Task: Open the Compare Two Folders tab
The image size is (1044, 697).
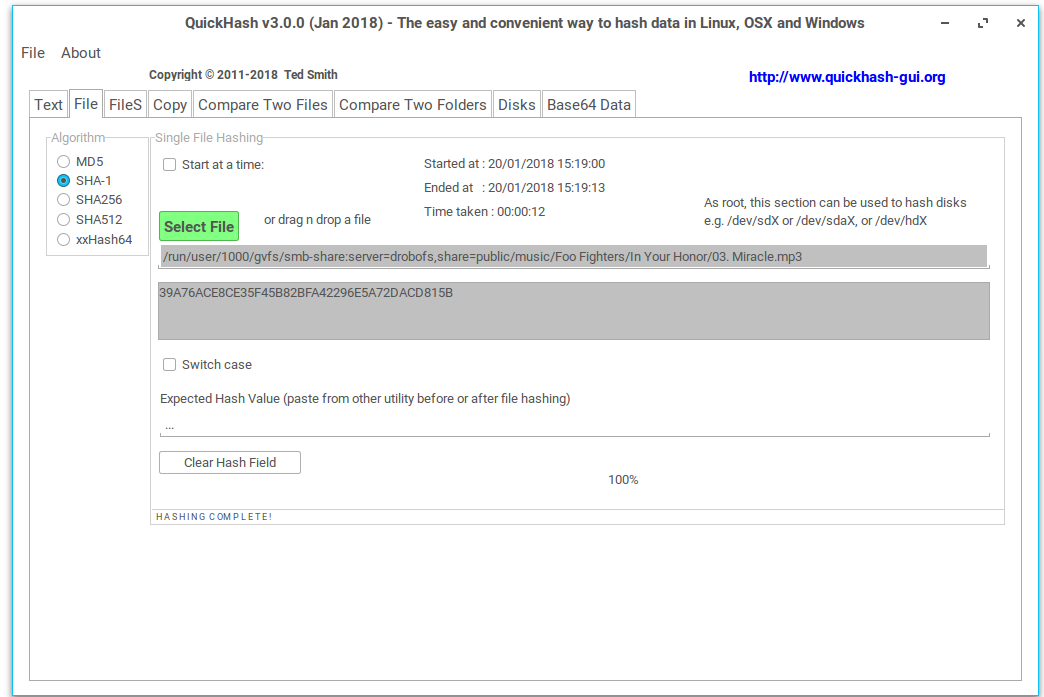Action: coord(413,105)
